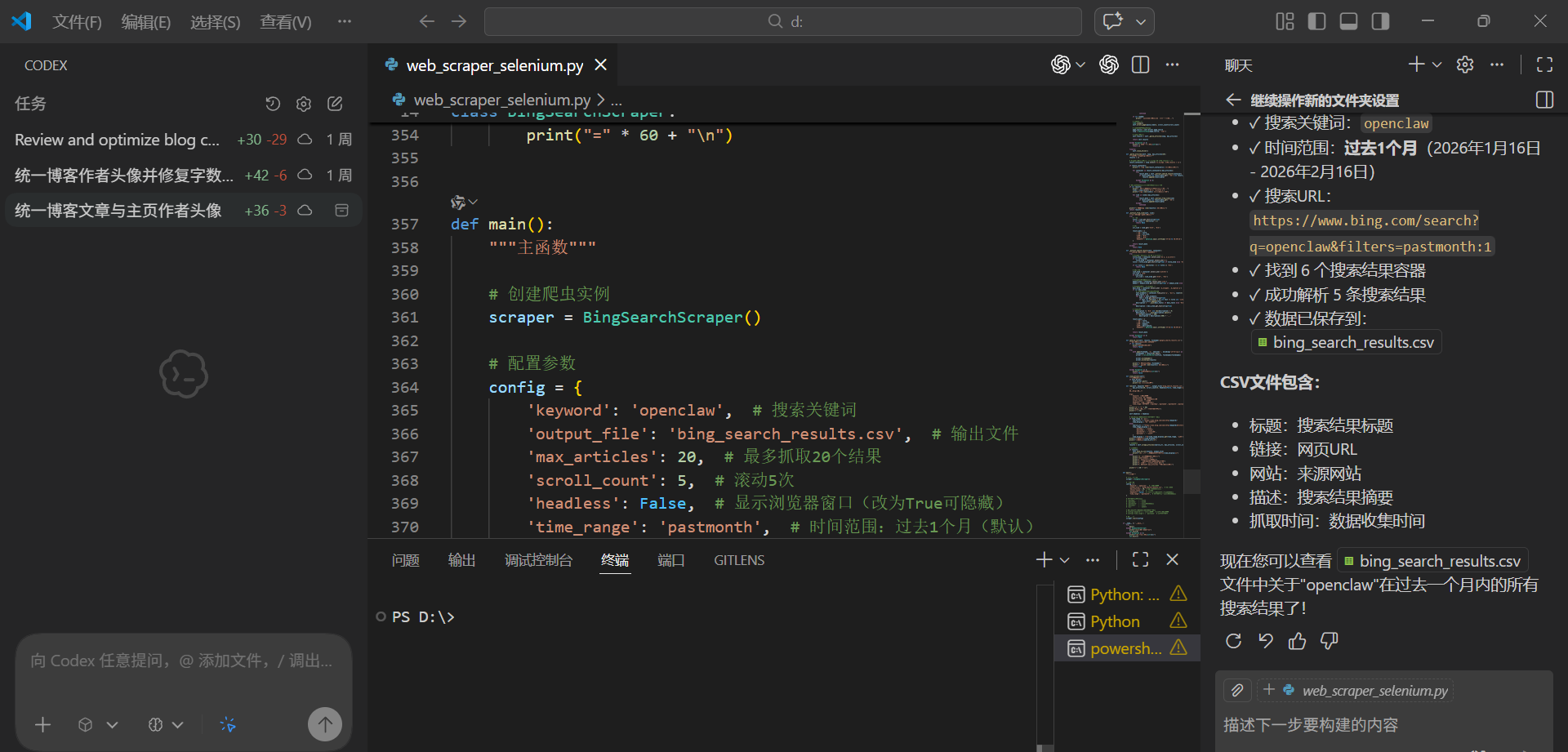Click the Codex task history icon
Viewport: 1568px width, 752px height.
click(273, 104)
